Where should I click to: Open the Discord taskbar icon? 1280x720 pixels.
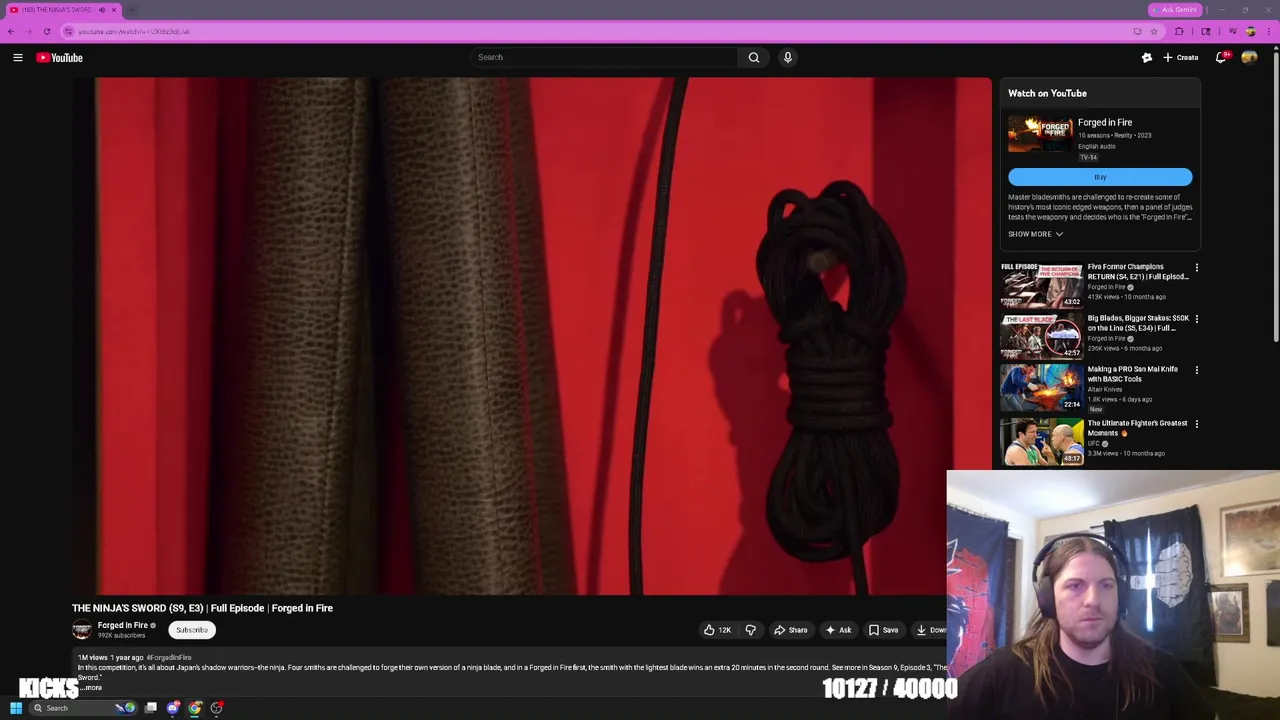(x=173, y=708)
